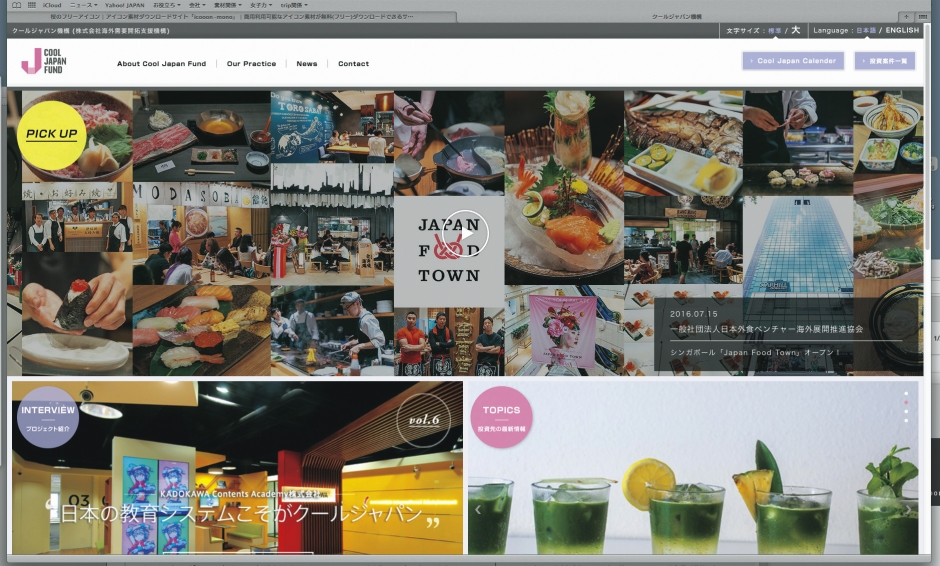Open Cool Japan Calender button
940x566 pixels.
click(793, 61)
